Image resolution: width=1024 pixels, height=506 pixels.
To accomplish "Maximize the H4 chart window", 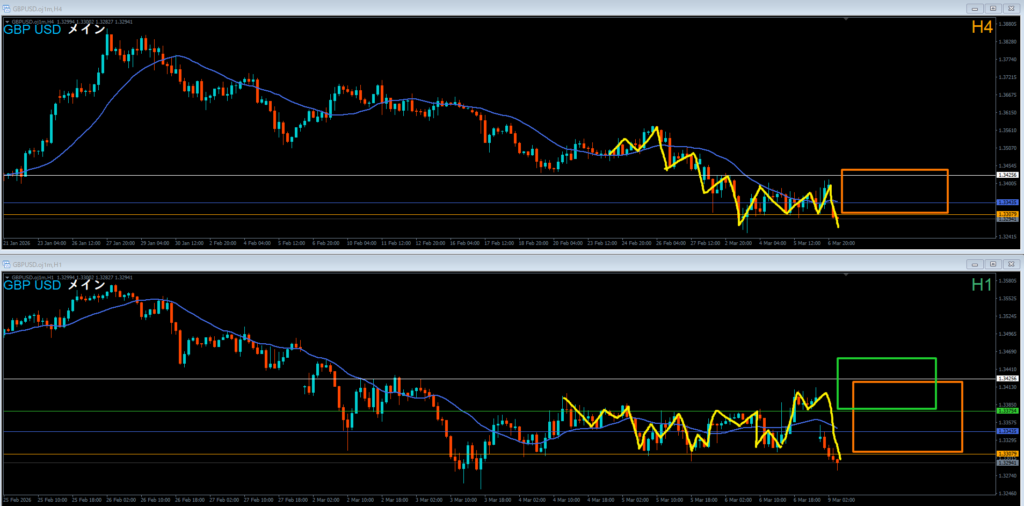I will tap(993, 8).
